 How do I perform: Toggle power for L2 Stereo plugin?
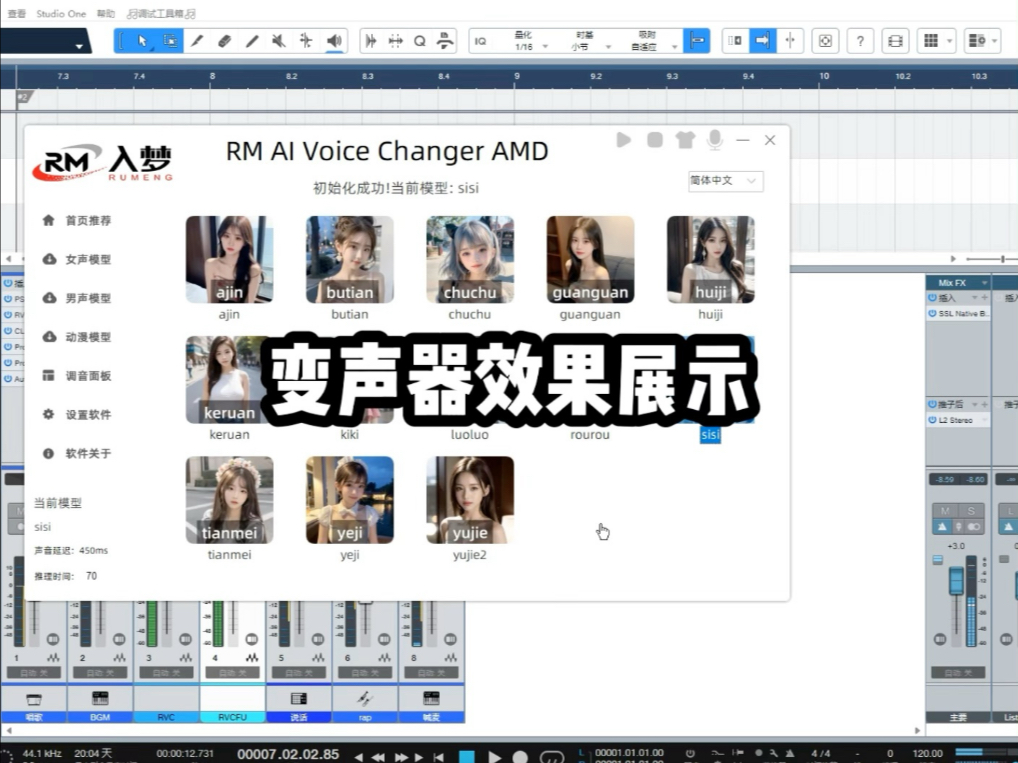pyautogui.click(x=932, y=420)
